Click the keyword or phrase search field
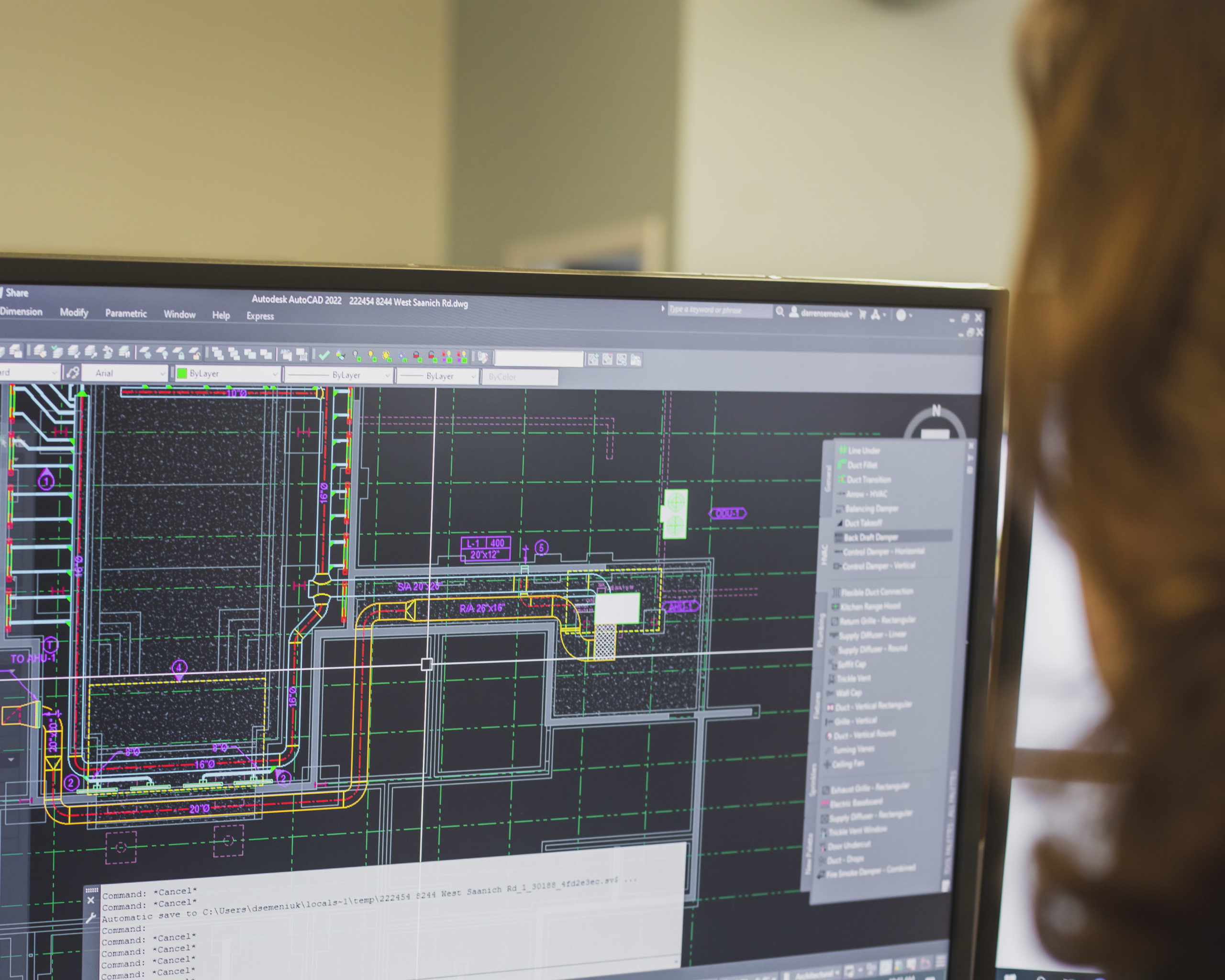1225x980 pixels. [720, 310]
